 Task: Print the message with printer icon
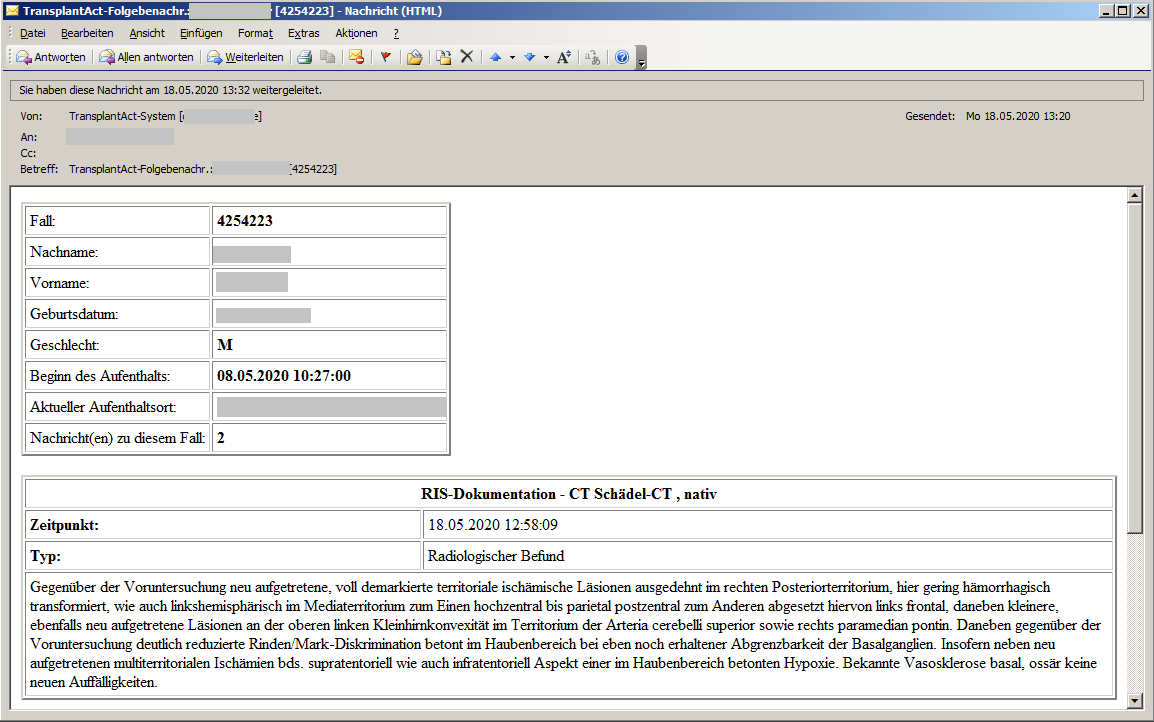click(304, 57)
